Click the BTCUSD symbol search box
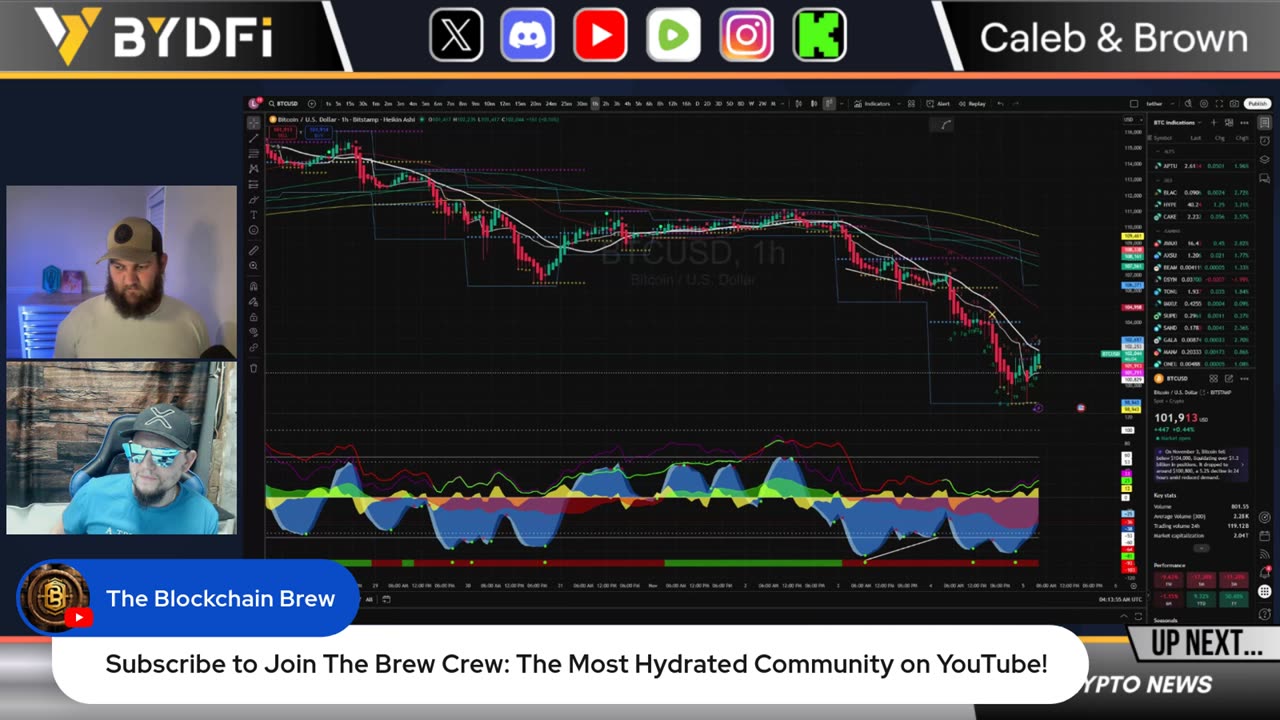 tap(284, 103)
